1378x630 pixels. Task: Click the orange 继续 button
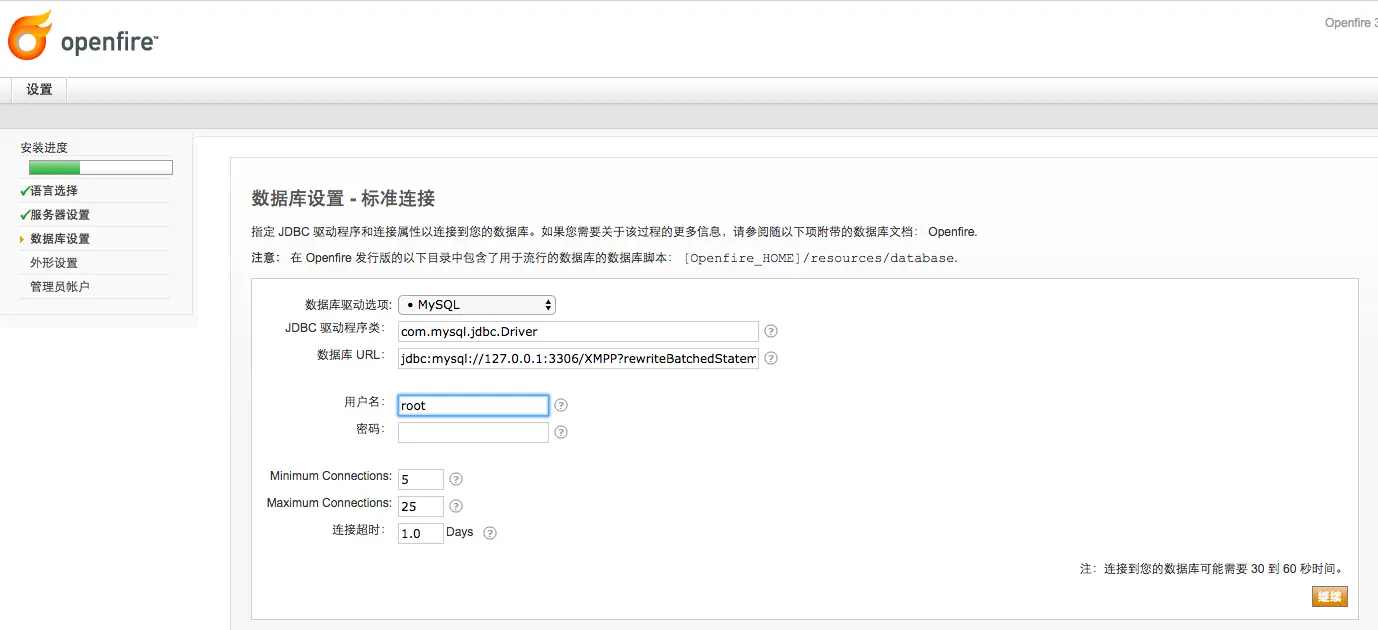click(1330, 597)
